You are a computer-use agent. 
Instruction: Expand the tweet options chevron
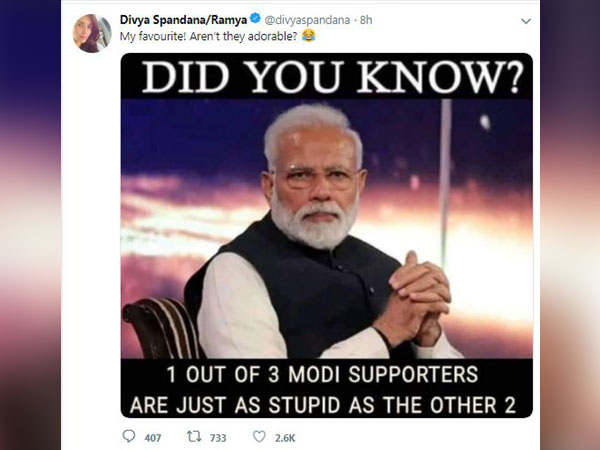click(x=526, y=20)
